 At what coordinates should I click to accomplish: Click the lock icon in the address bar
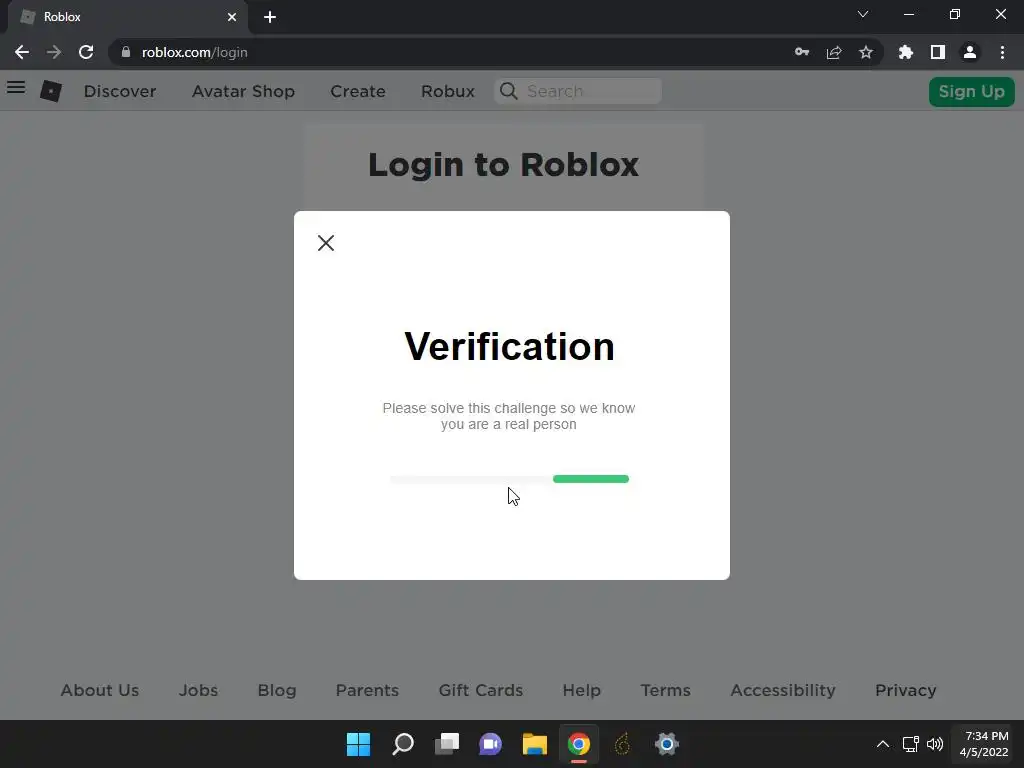point(126,52)
